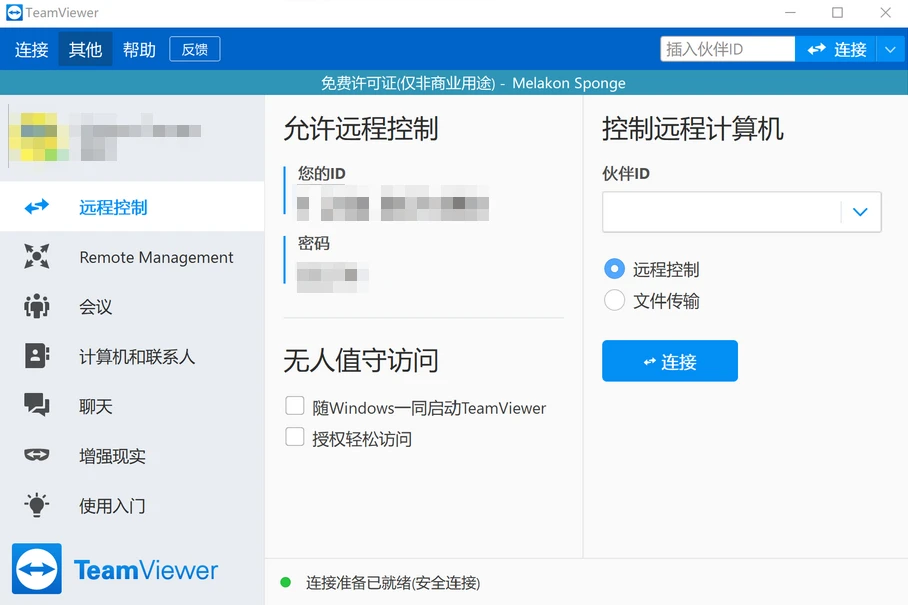Open the 聊天 sidebar tab
Viewport: 908px width, 605px height.
132,406
